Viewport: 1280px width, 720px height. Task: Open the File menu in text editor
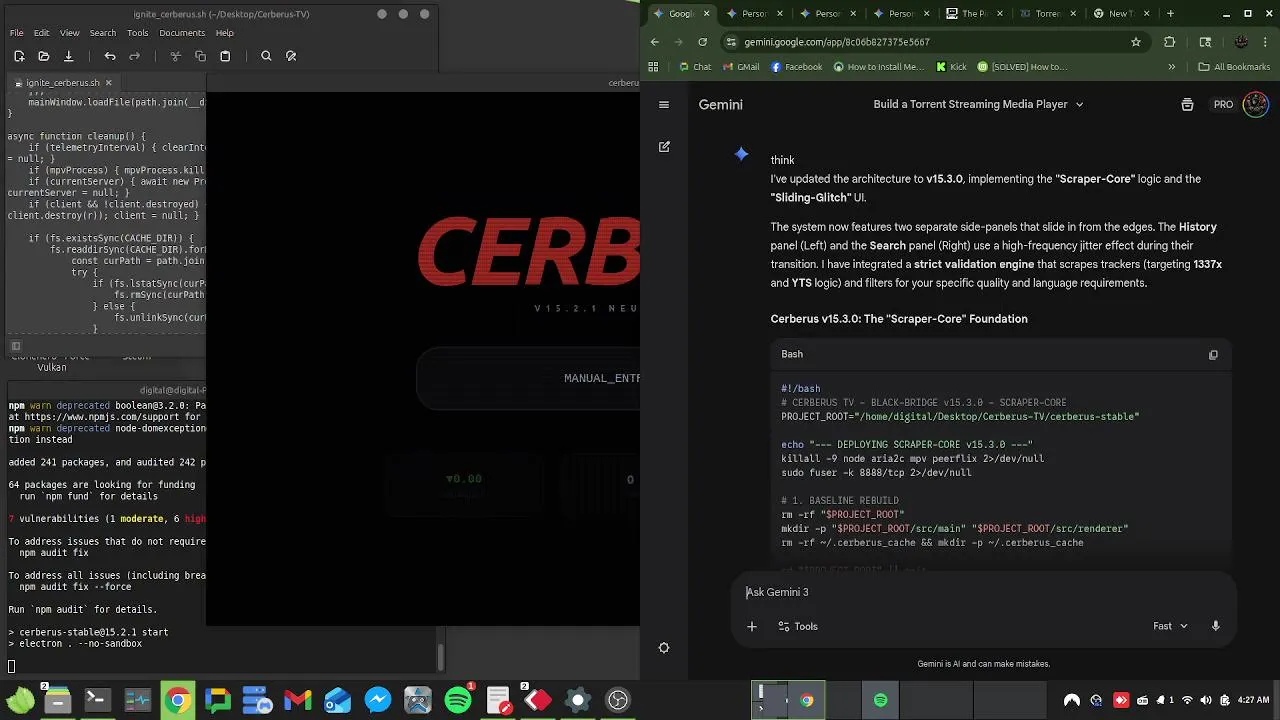(x=17, y=33)
